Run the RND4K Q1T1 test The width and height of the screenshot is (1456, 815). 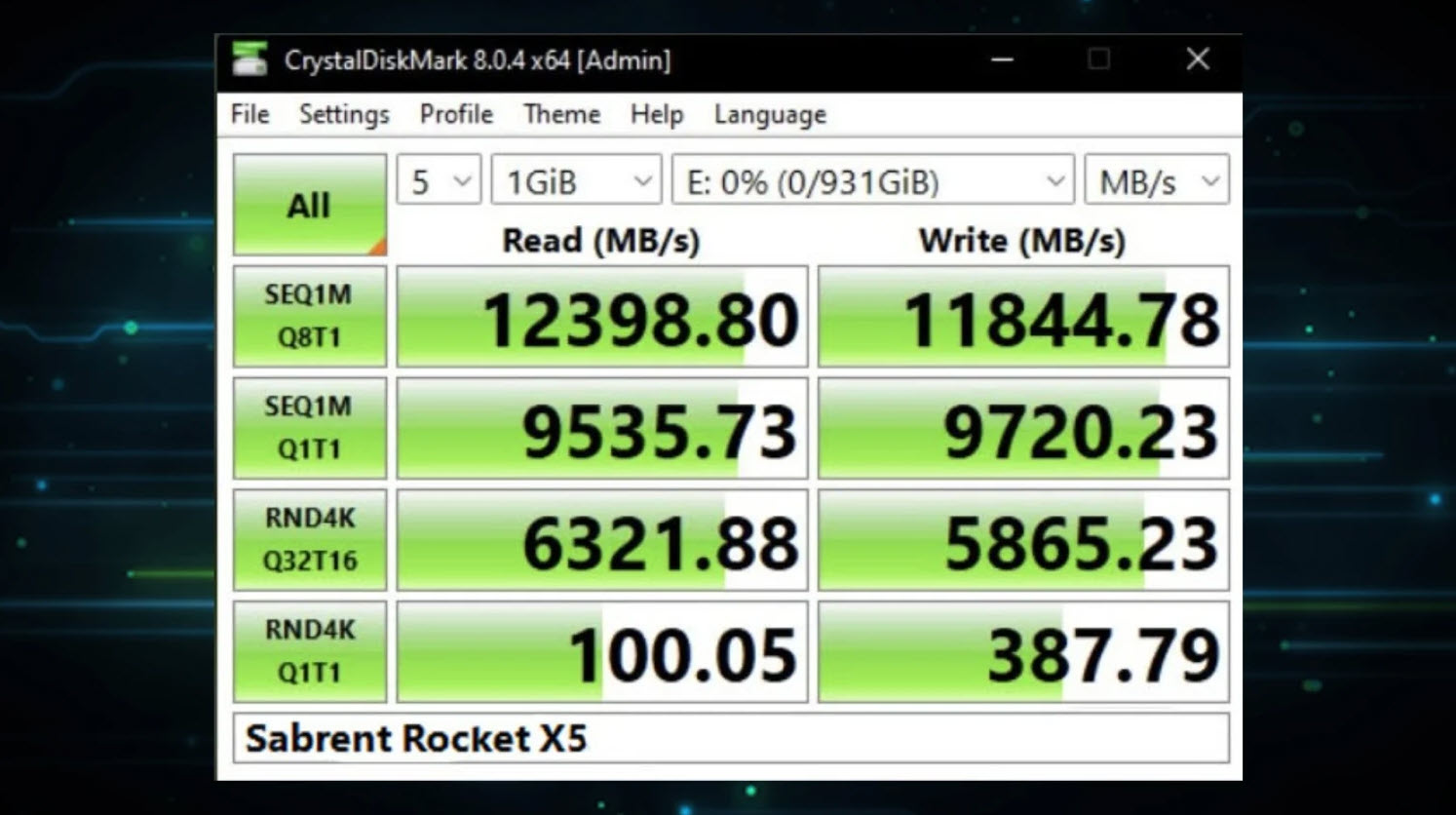pyautogui.click(x=309, y=648)
